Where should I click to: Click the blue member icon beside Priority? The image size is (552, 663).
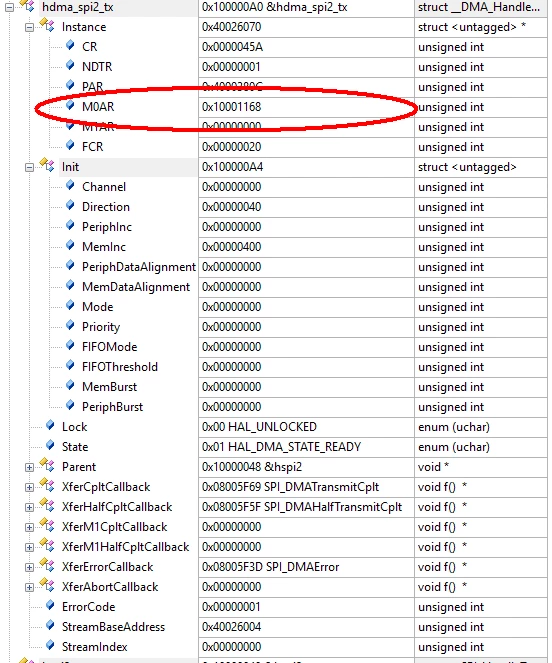[70, 325]
